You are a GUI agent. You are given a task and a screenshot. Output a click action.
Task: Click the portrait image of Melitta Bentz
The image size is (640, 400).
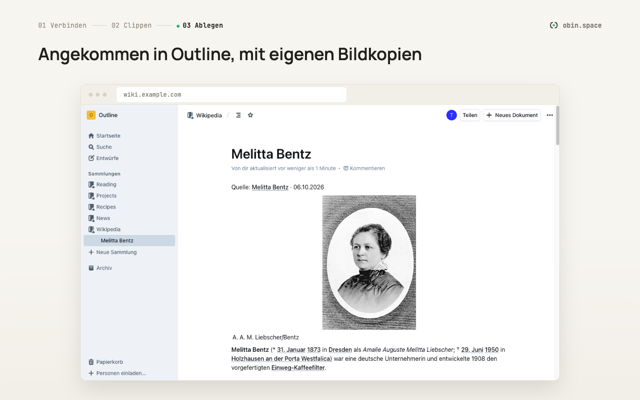[369, 262]
